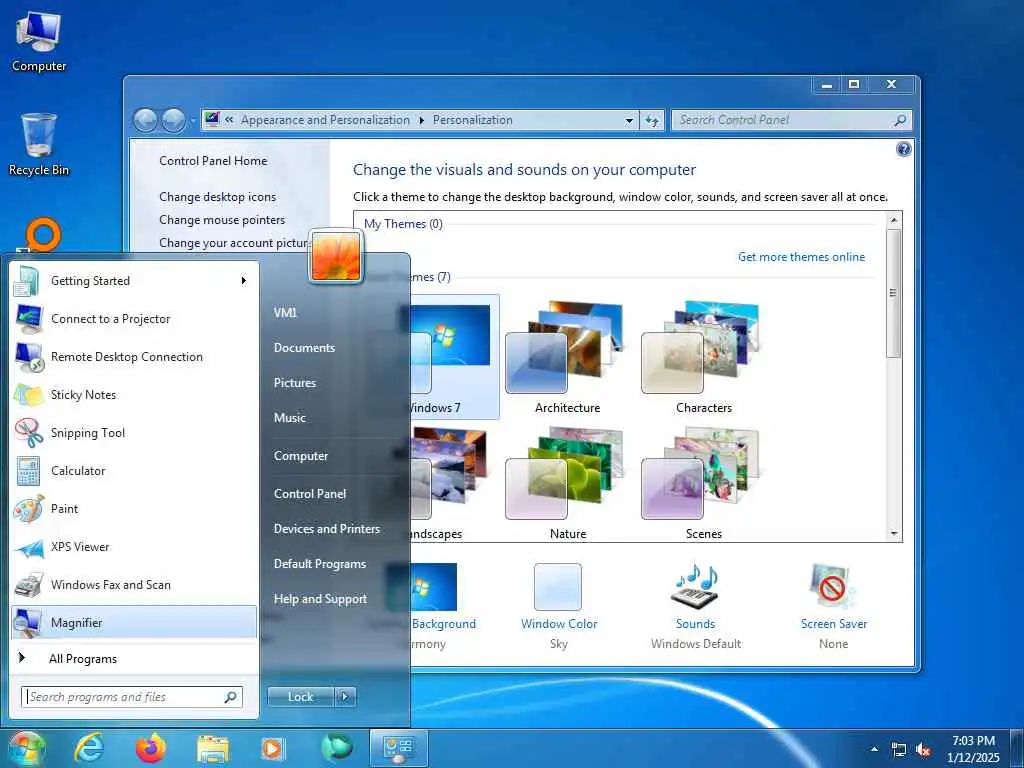The image size is (1024, 768).
Task: Open the address bar history dropdown
Action: [629, 120]
